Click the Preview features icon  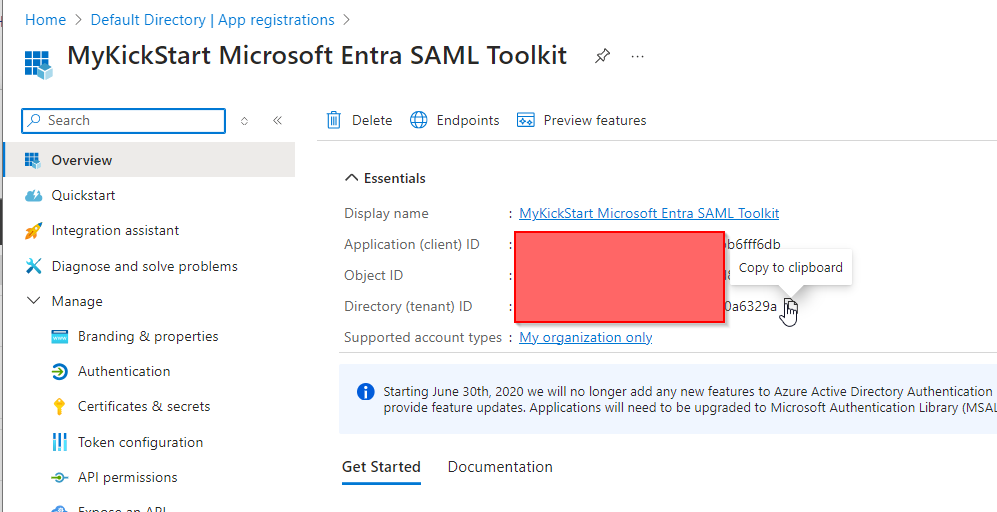(x=526, y=120)
